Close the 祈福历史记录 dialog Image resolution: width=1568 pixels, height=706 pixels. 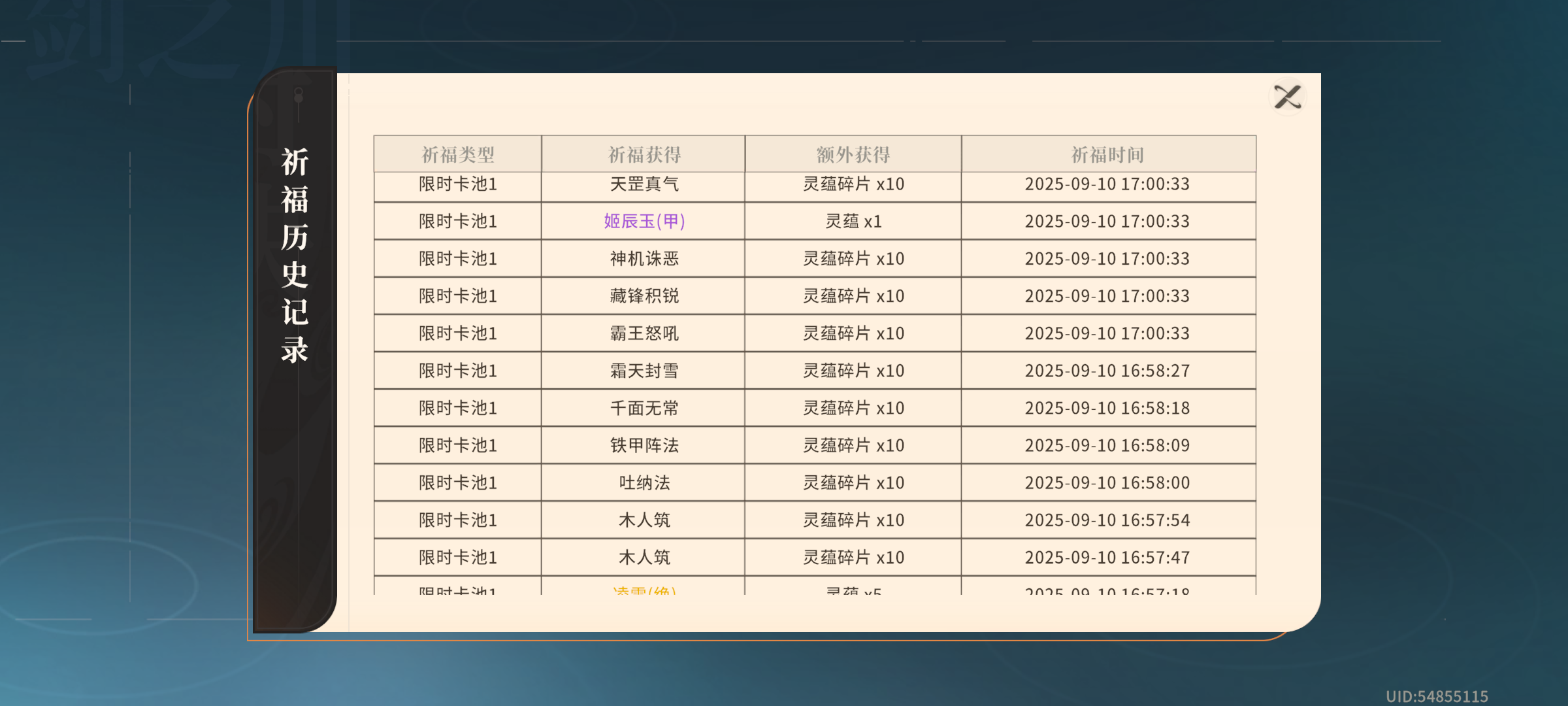pos(1287,97)
